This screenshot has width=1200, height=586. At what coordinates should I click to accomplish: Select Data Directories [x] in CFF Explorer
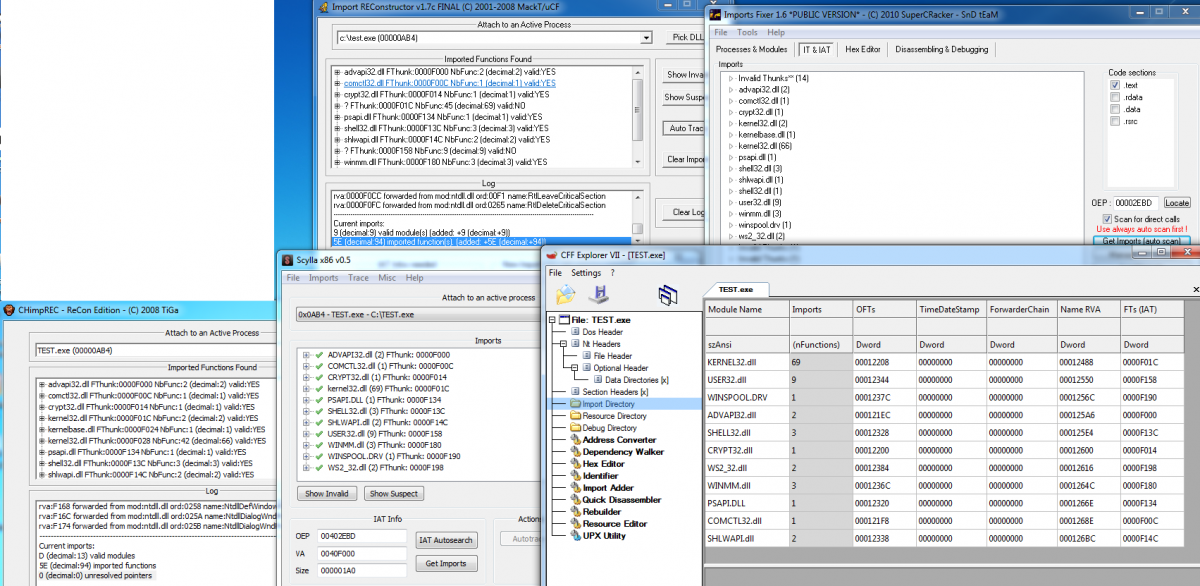tap(636, 380)
